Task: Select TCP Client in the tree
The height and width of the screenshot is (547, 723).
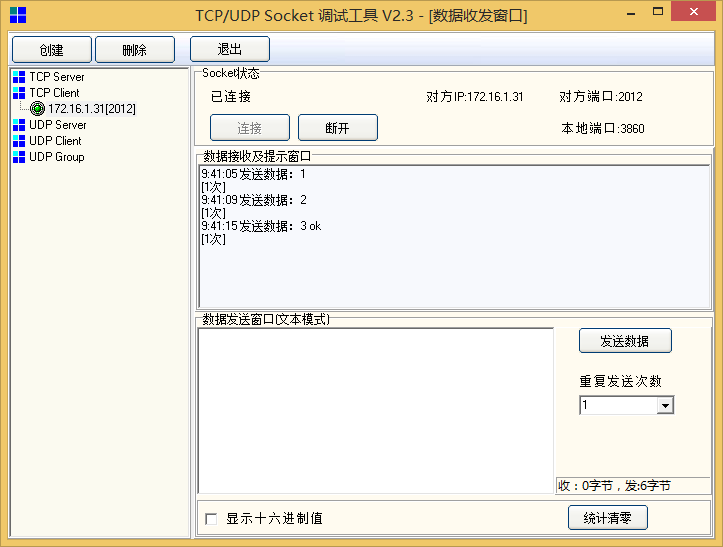Action: (x=54, y=93)
